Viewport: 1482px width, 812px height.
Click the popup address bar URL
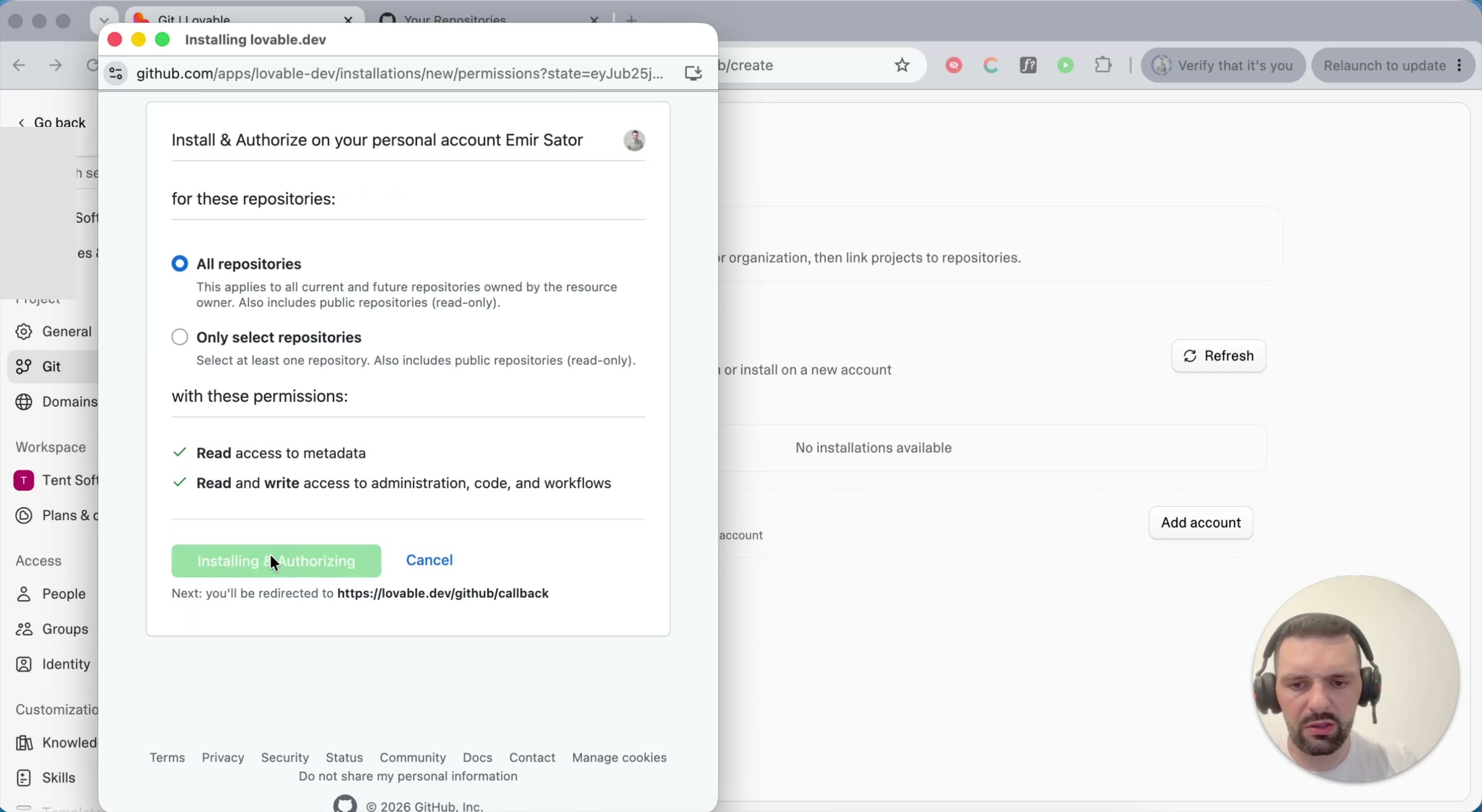click(400, 74)
